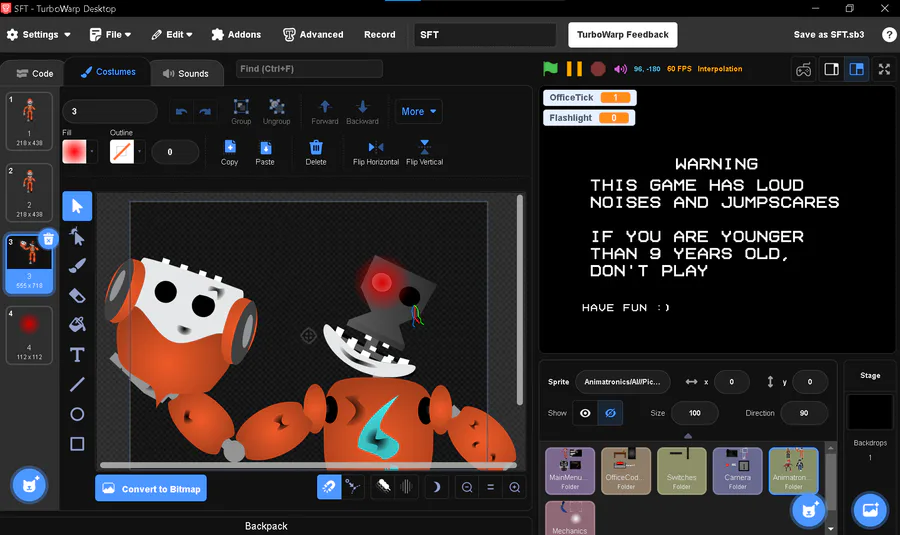Open the Fill color dropdown arrow
Image resolution: width=900 pixels, height=535 pixels.
click(92, 152)
